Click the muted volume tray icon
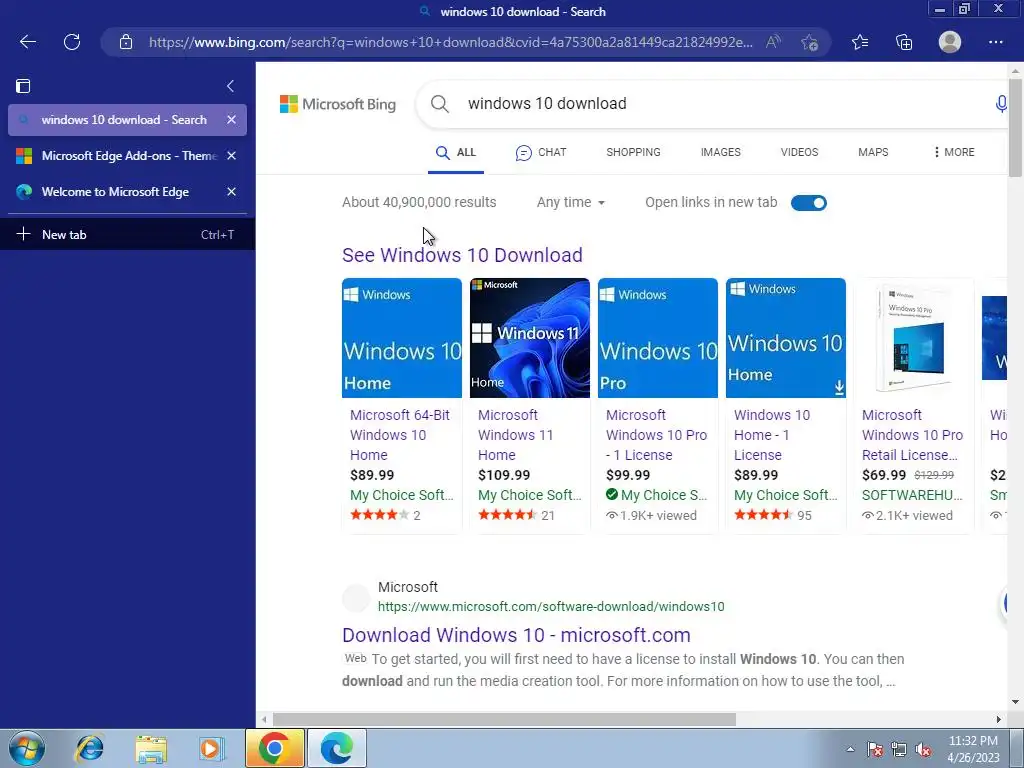 pos(923,749)
